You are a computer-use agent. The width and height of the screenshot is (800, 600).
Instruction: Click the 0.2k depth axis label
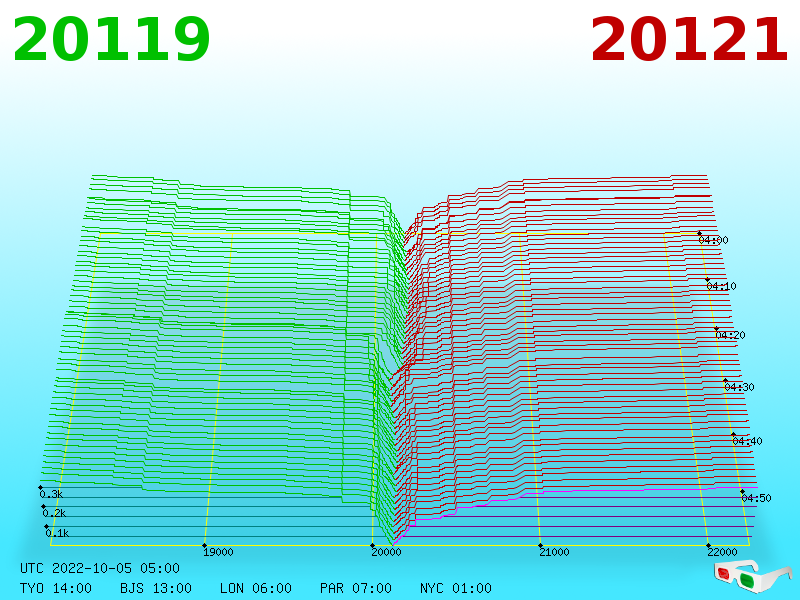coord(54,513)
